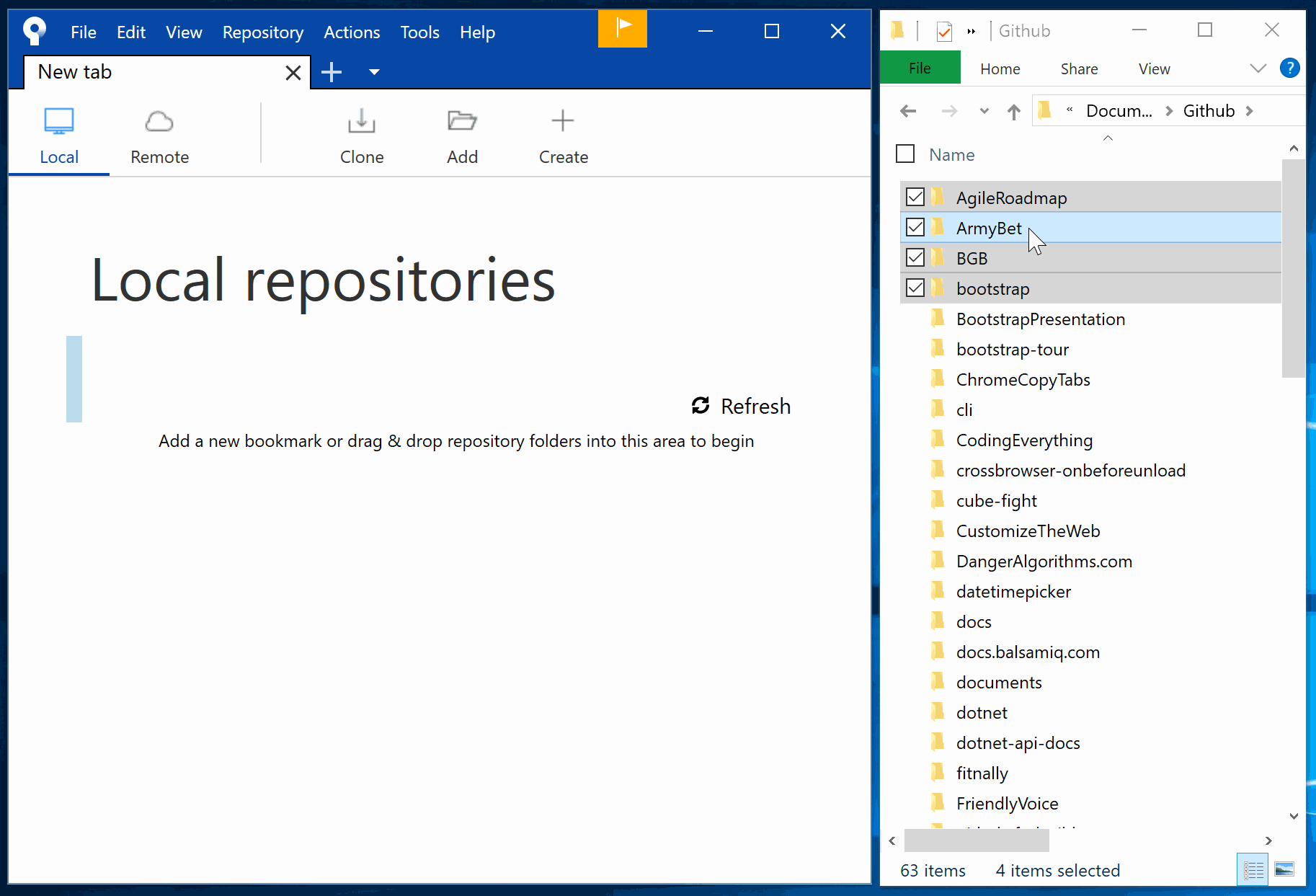Click the Refresh arrows icon
The image size is (1316, 896).
pyautogui.click(x=701, y=406)
